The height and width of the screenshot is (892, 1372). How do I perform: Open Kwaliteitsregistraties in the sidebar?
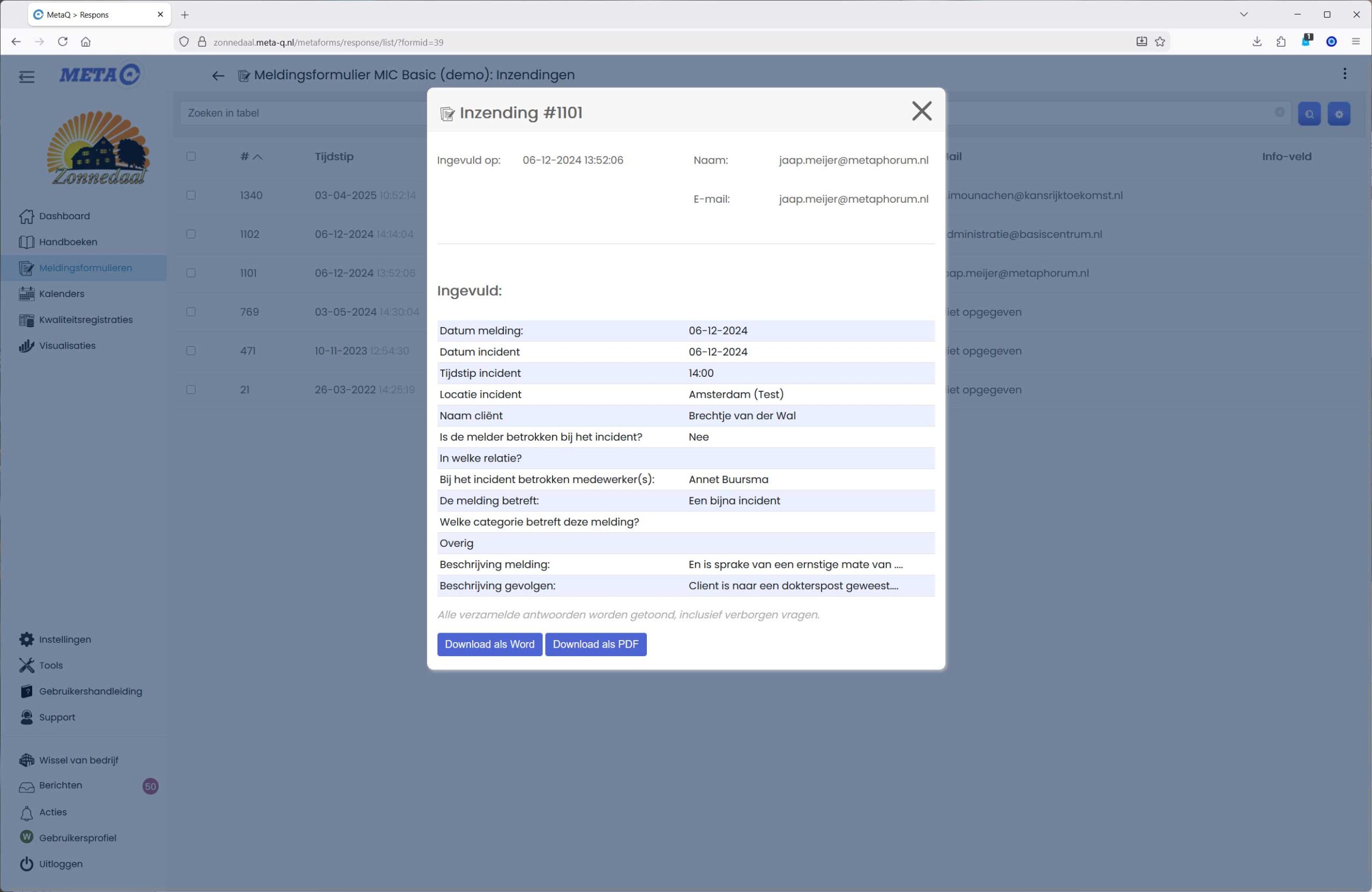(85, 319)
